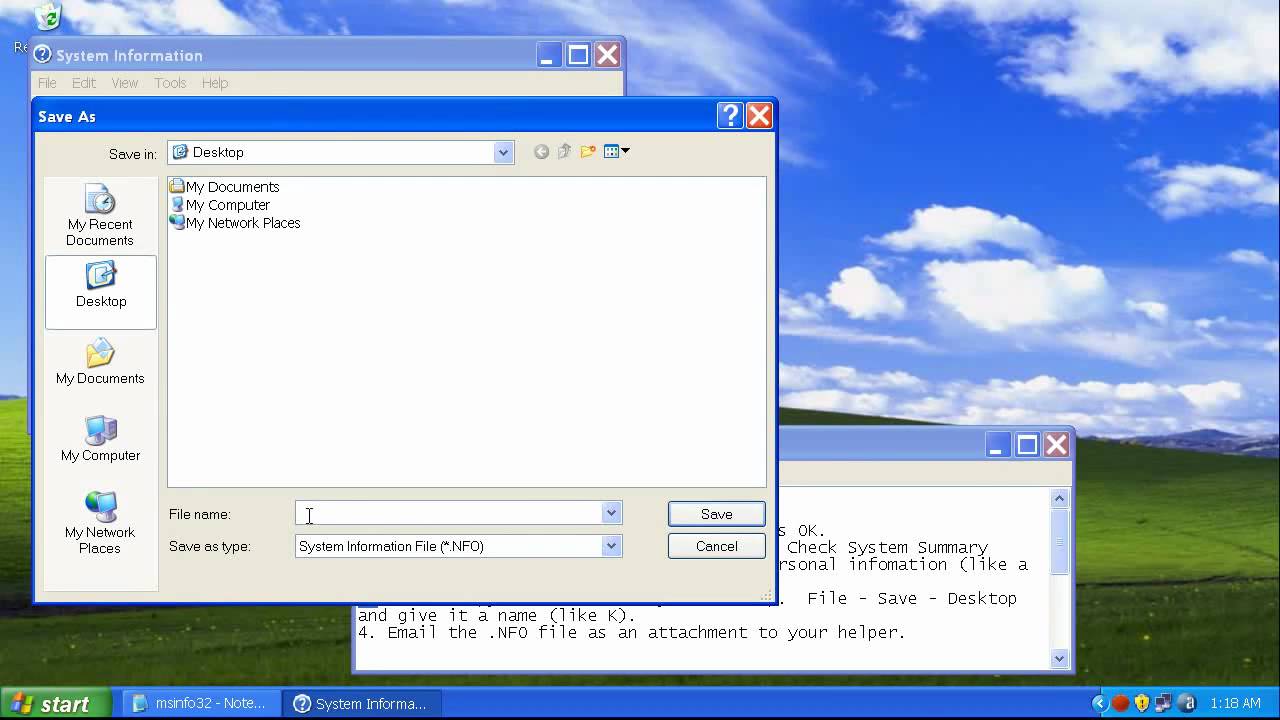Open My Recent Documents in places bar
The width and height of the screenshot is (1280, 720).
(x=100, y=216)
